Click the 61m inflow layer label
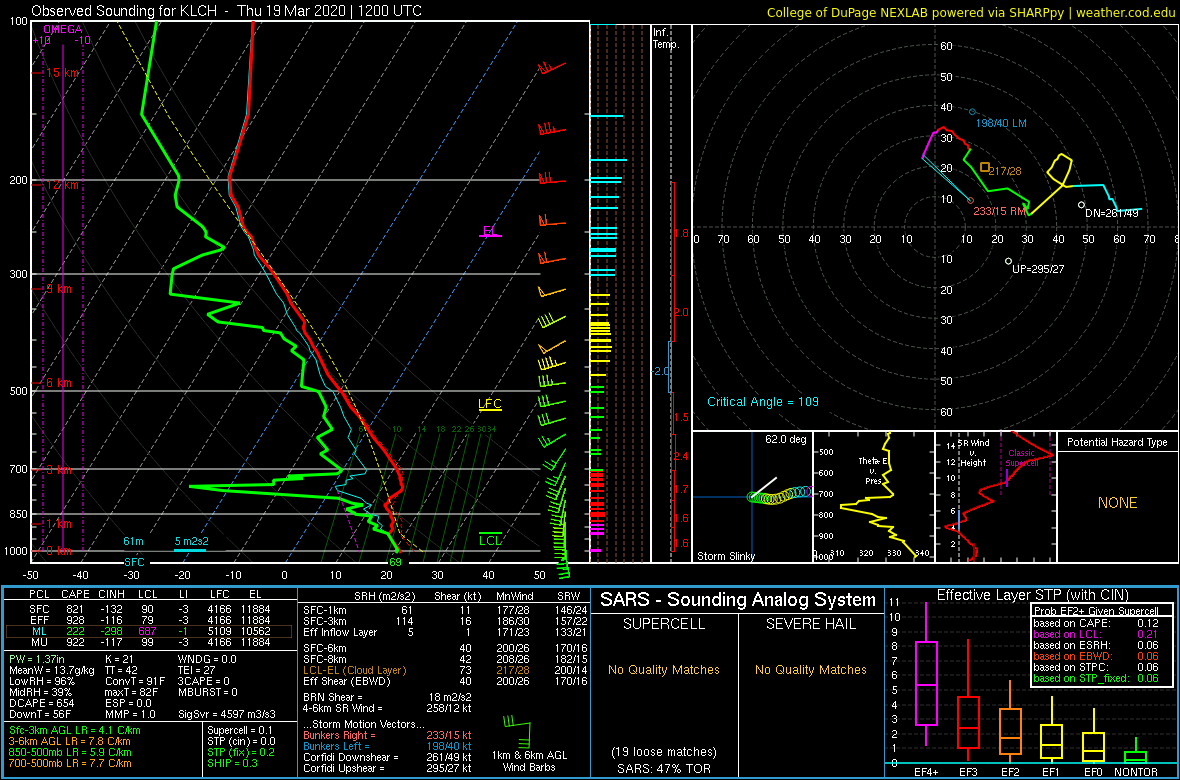The image size is (1180, 780). tap(134, 541)
